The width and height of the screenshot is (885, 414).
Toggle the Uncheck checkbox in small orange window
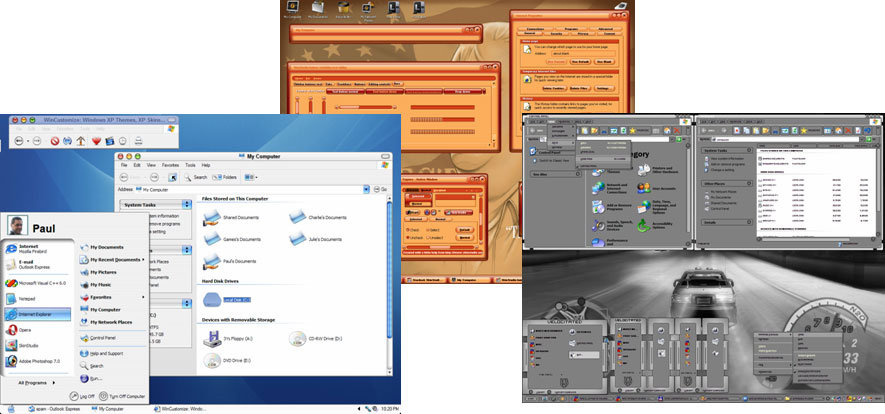point(408,237)
